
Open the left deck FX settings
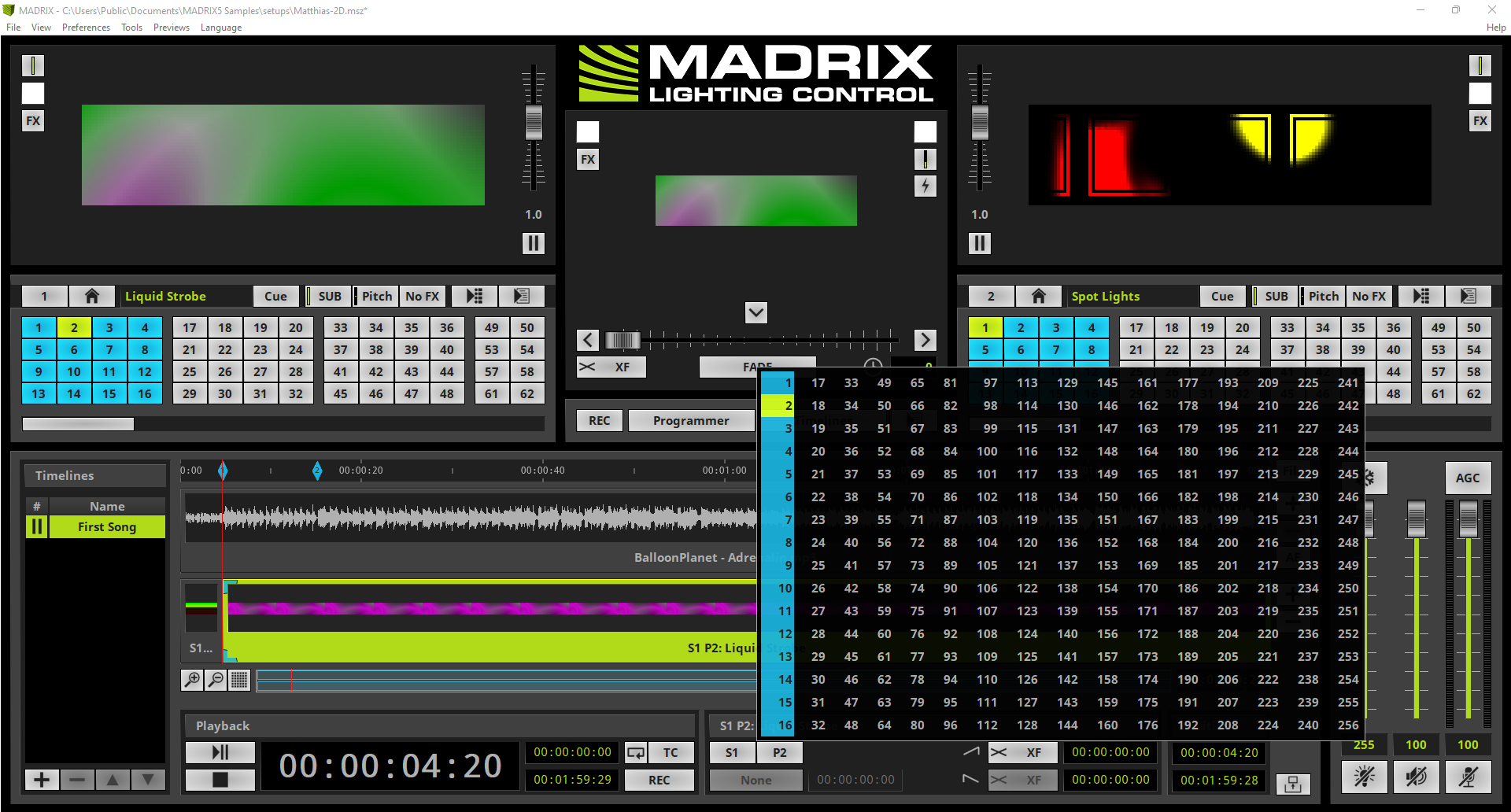click(33, 121)
